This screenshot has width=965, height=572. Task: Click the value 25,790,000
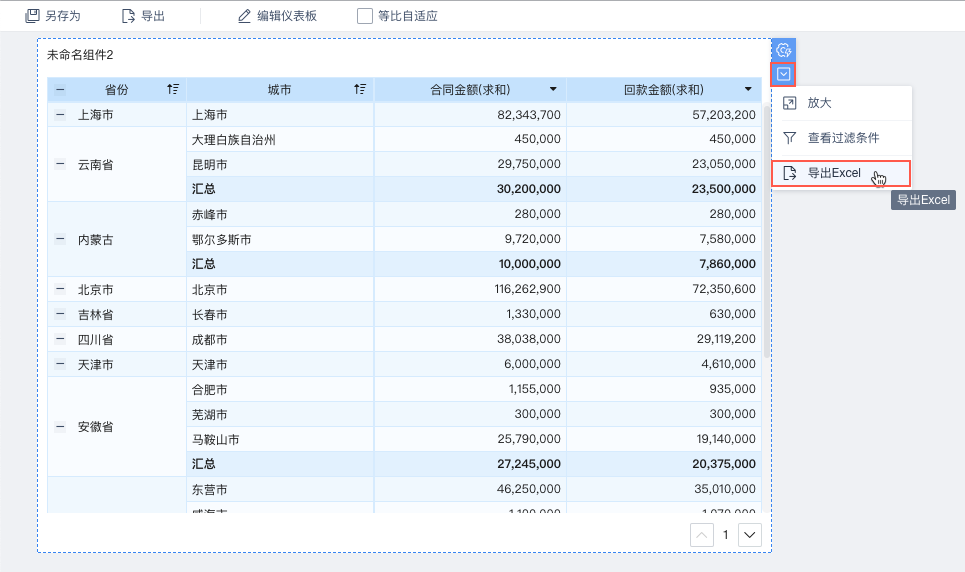point(529,439)
